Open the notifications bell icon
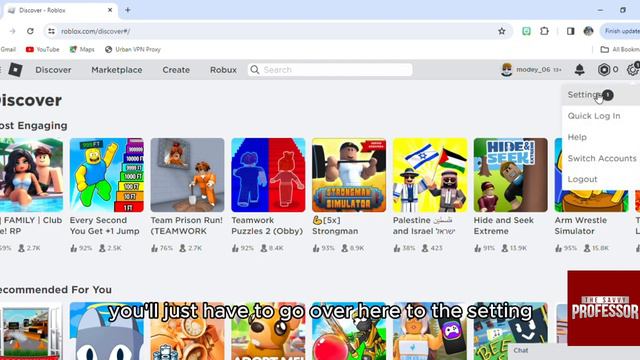This screenshot has width=640, height=360. pos(579,70)
